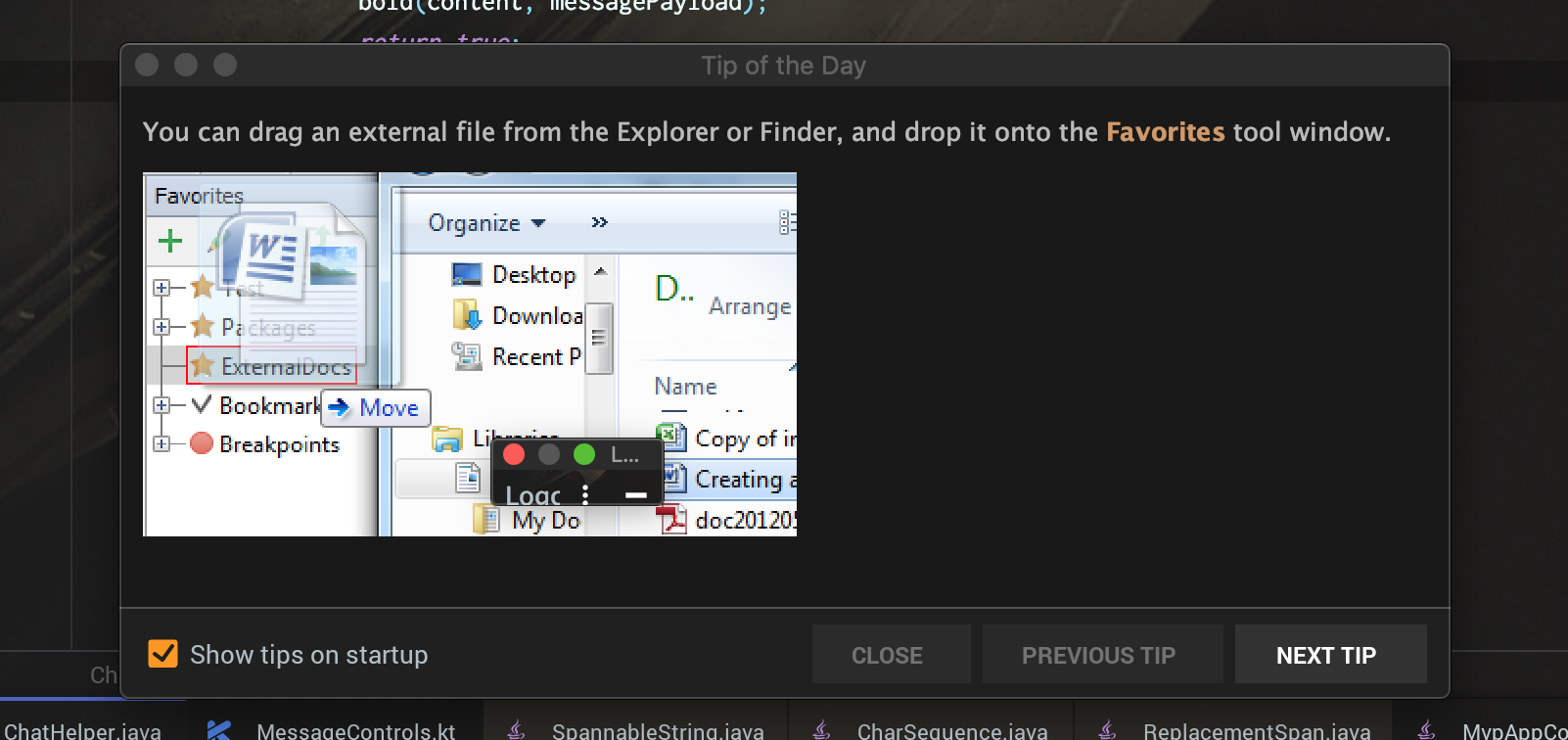
Task: Expand the Breakpoints tree node
Action: pos(161,443)
